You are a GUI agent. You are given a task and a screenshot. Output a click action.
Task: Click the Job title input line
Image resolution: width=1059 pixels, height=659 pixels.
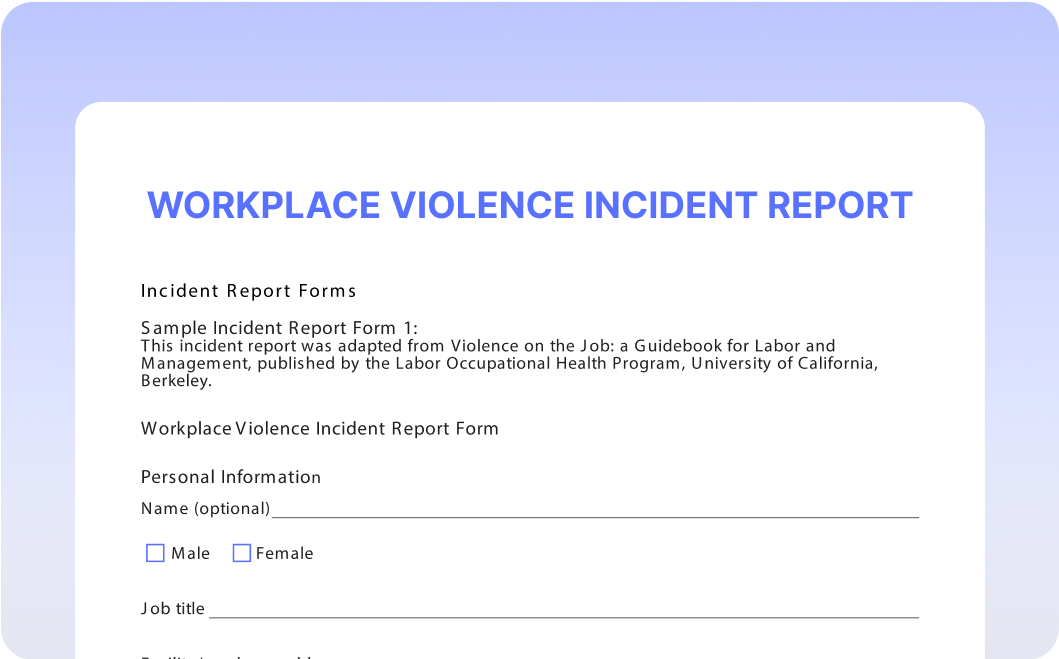pos(563,609)
